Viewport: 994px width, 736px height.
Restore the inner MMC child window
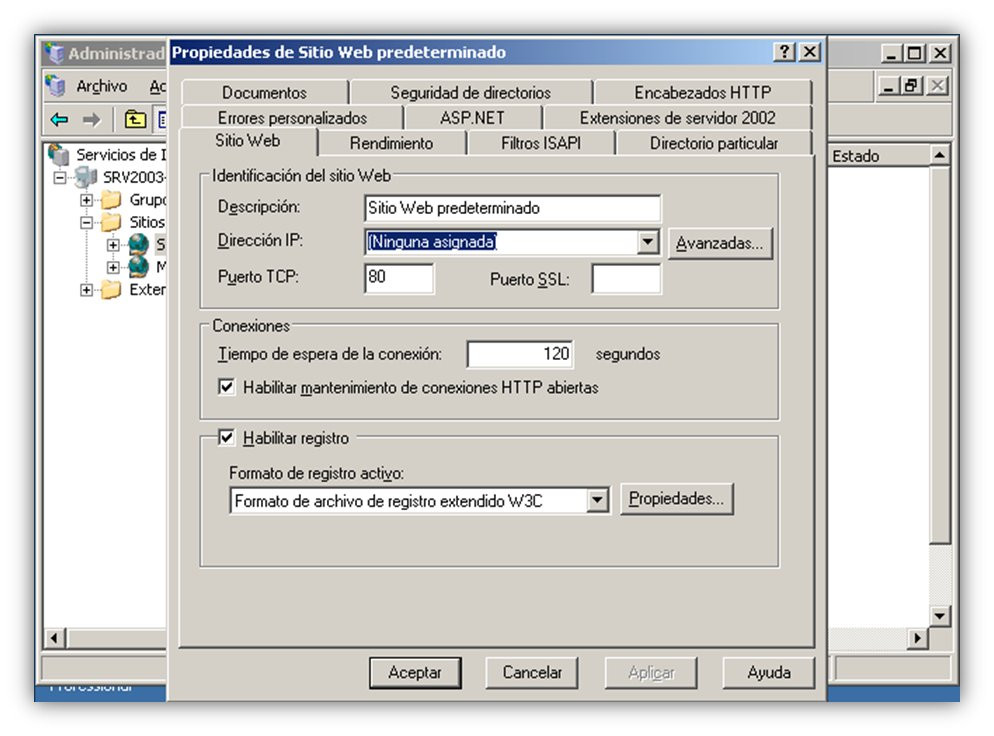click(x=912, y=86)
